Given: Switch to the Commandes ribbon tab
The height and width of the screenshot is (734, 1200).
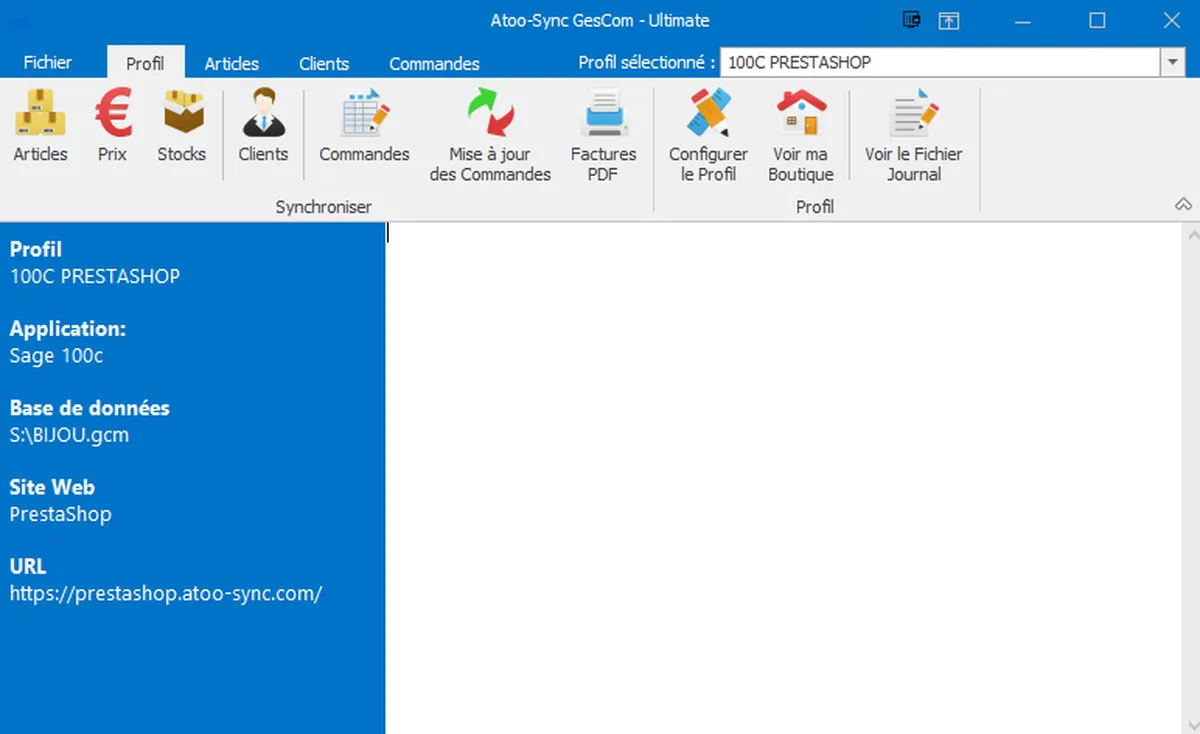Looking at the screenshot, I should [x=434, y=63].
